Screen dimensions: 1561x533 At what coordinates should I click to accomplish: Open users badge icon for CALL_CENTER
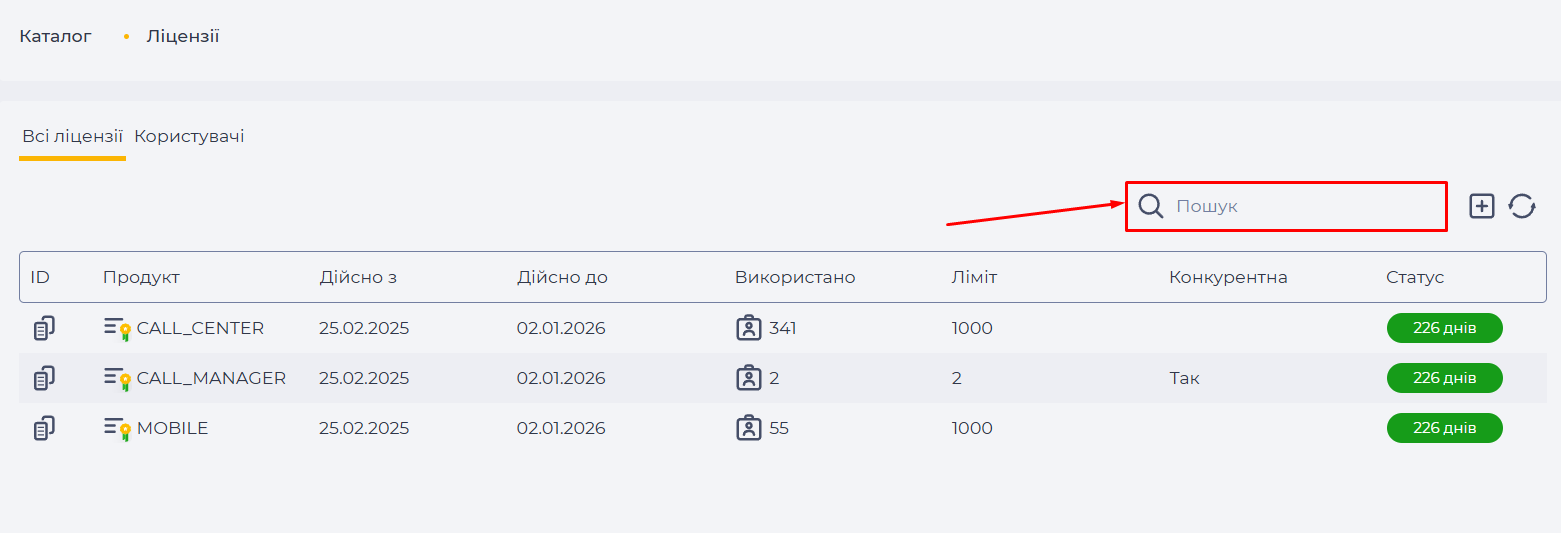[x=749, y=328]
